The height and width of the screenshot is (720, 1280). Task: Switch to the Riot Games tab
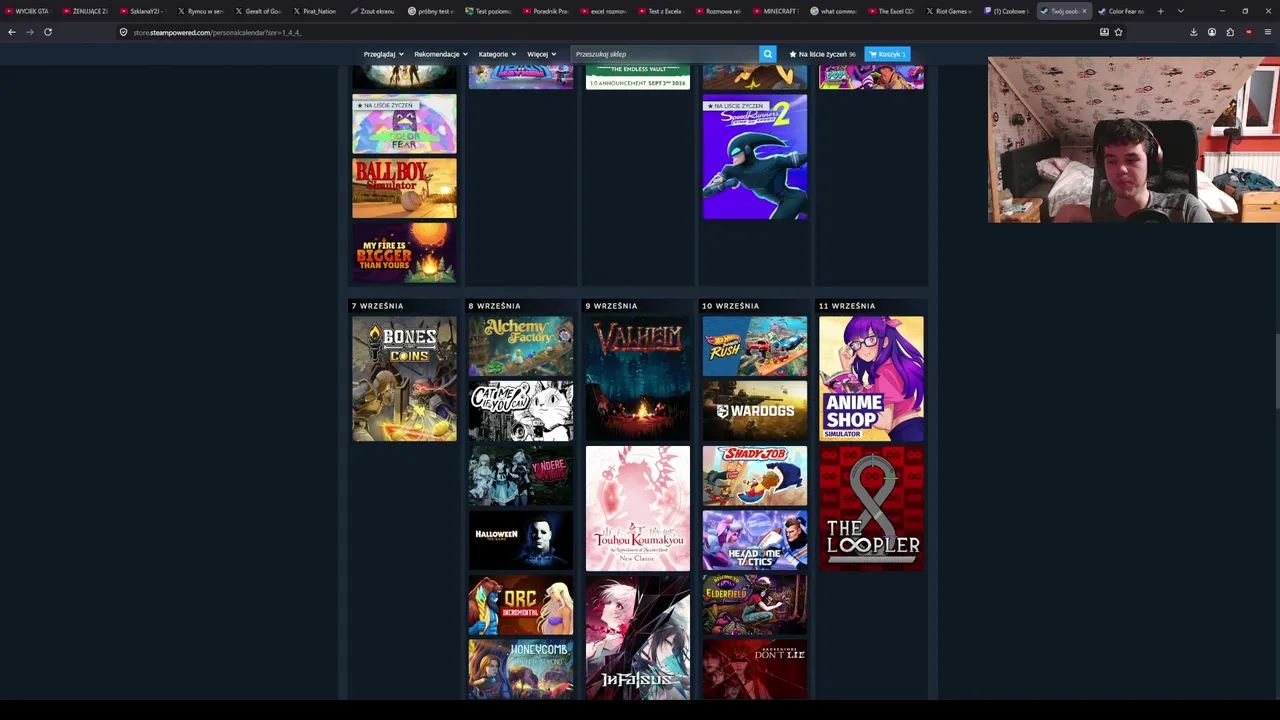tap(949, 11)
